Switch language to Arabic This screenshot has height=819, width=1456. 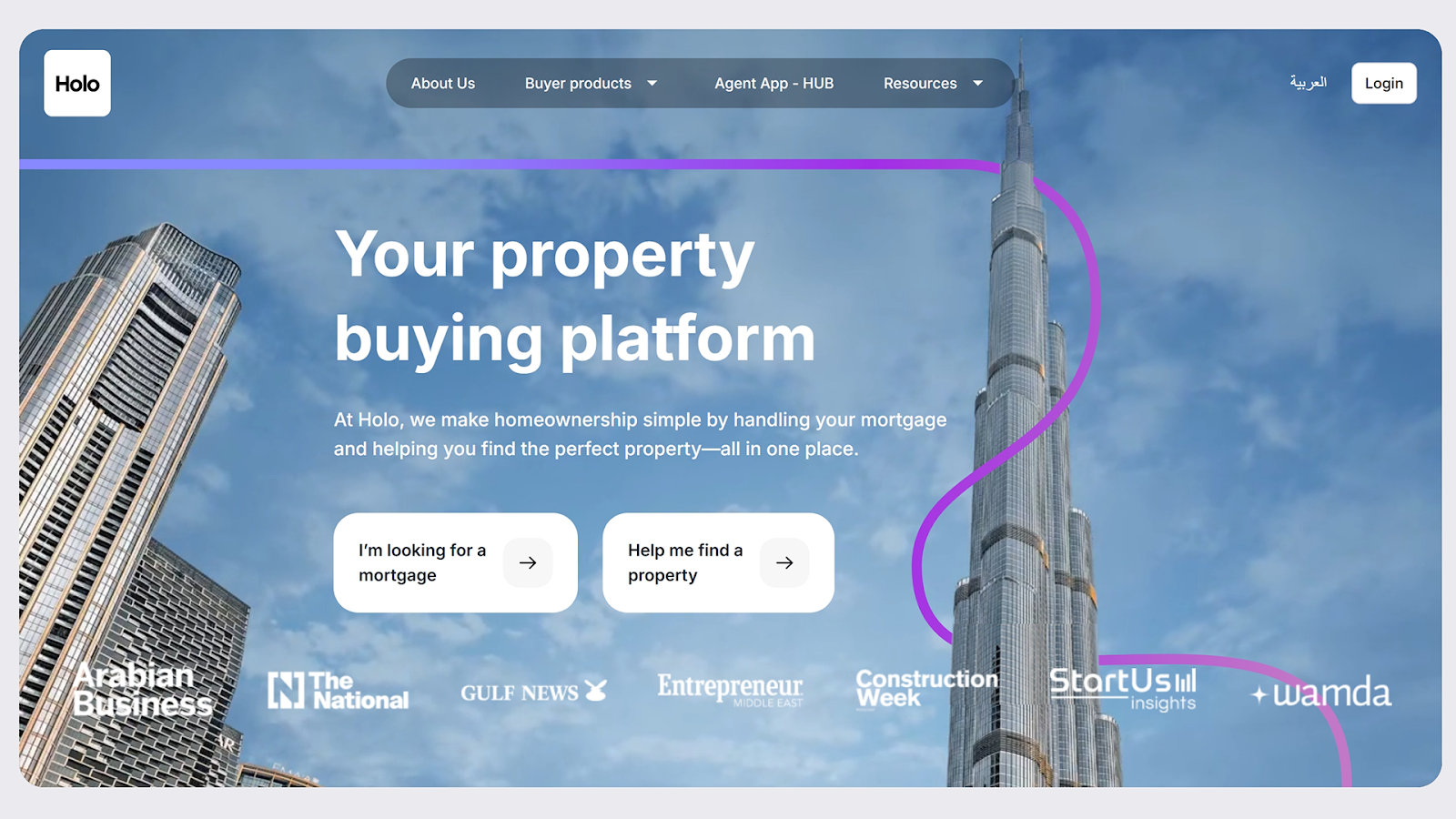pos(1309,83)
